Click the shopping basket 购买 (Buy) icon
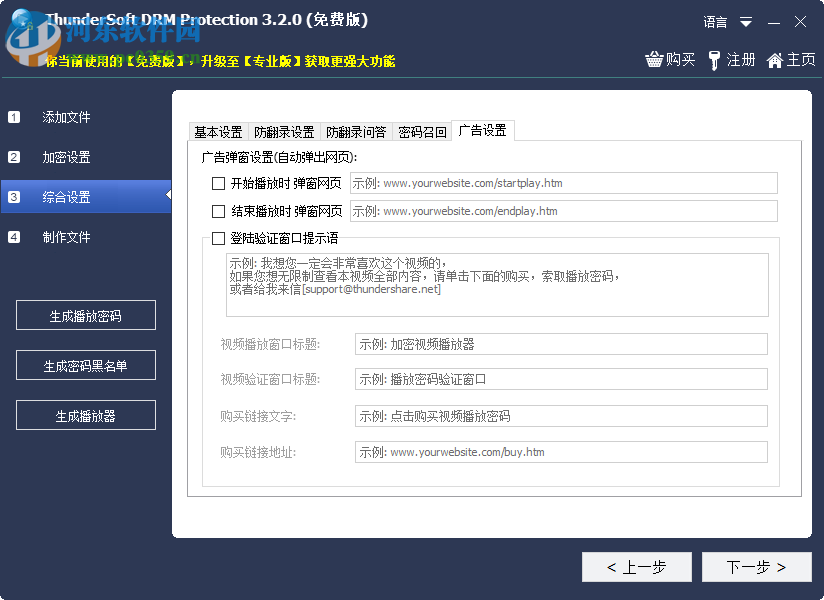Screen dimensions: 824x600 coord(656,60)
